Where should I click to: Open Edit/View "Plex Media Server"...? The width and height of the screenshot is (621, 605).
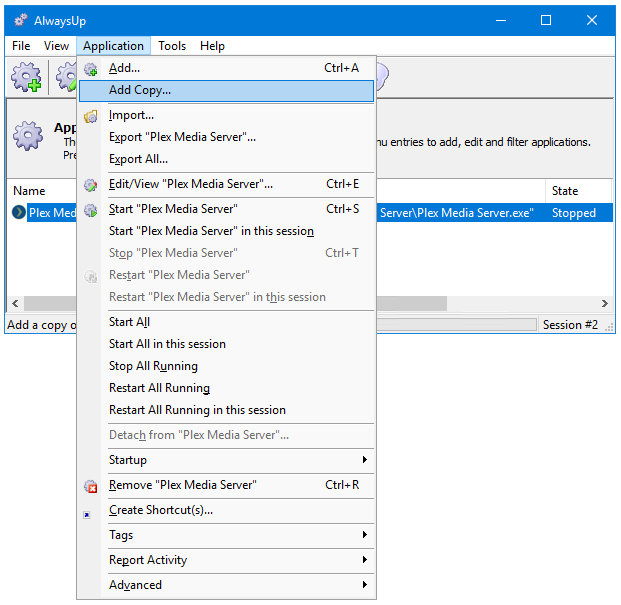click(227, 185)
